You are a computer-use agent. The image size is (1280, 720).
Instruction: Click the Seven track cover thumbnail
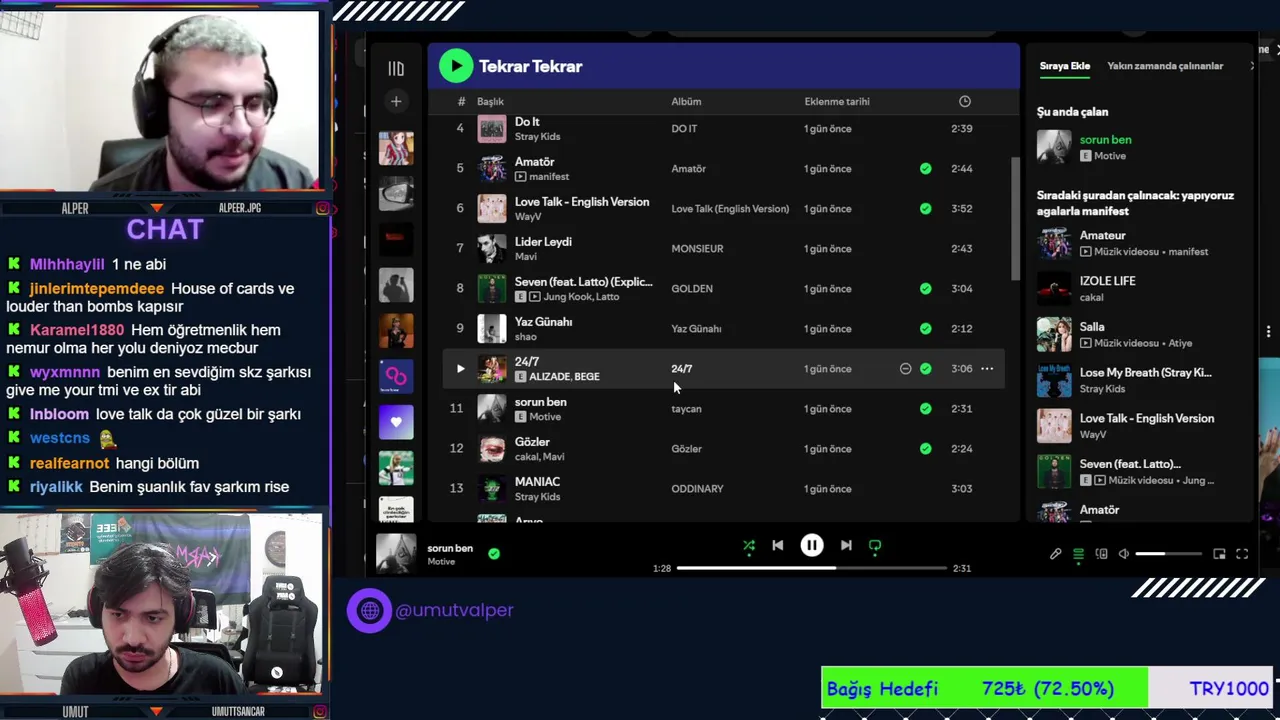[492, 288]
